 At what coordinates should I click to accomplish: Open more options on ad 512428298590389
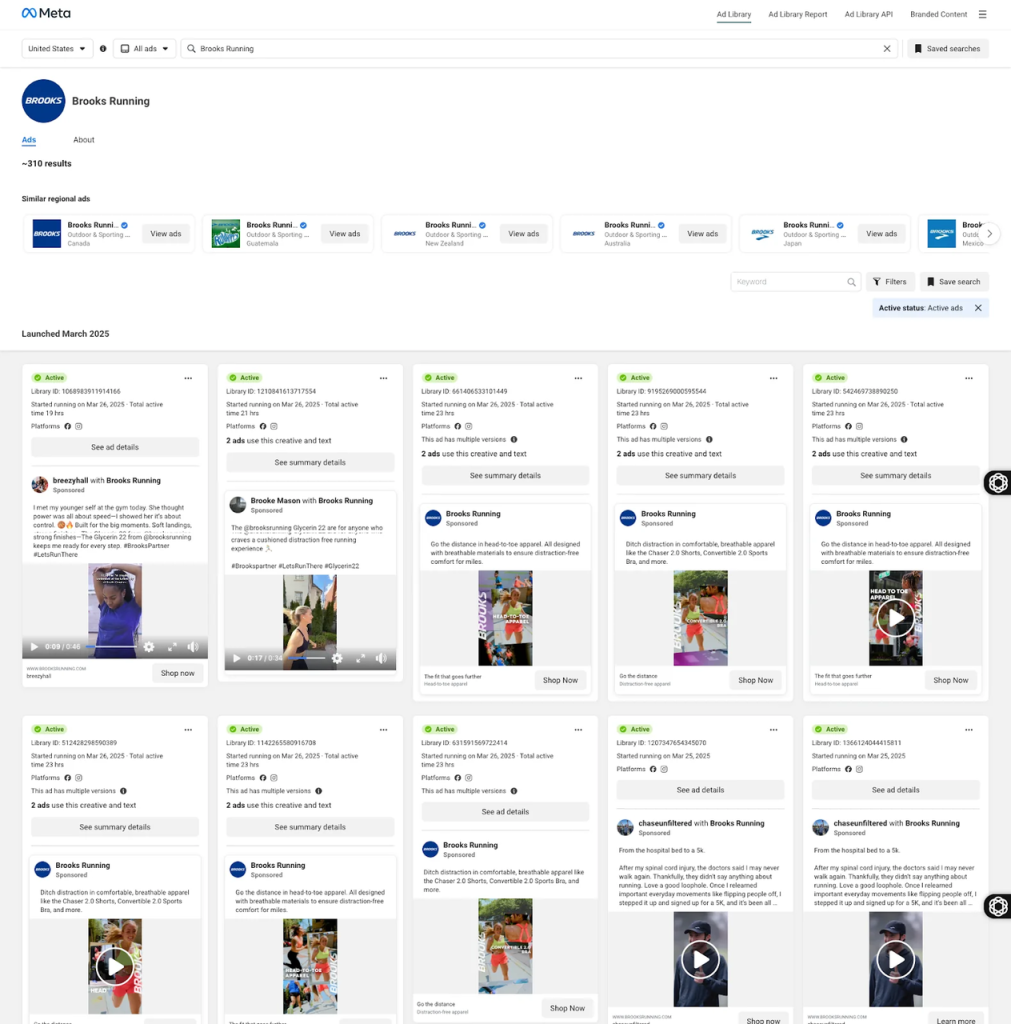click(188, 729)
